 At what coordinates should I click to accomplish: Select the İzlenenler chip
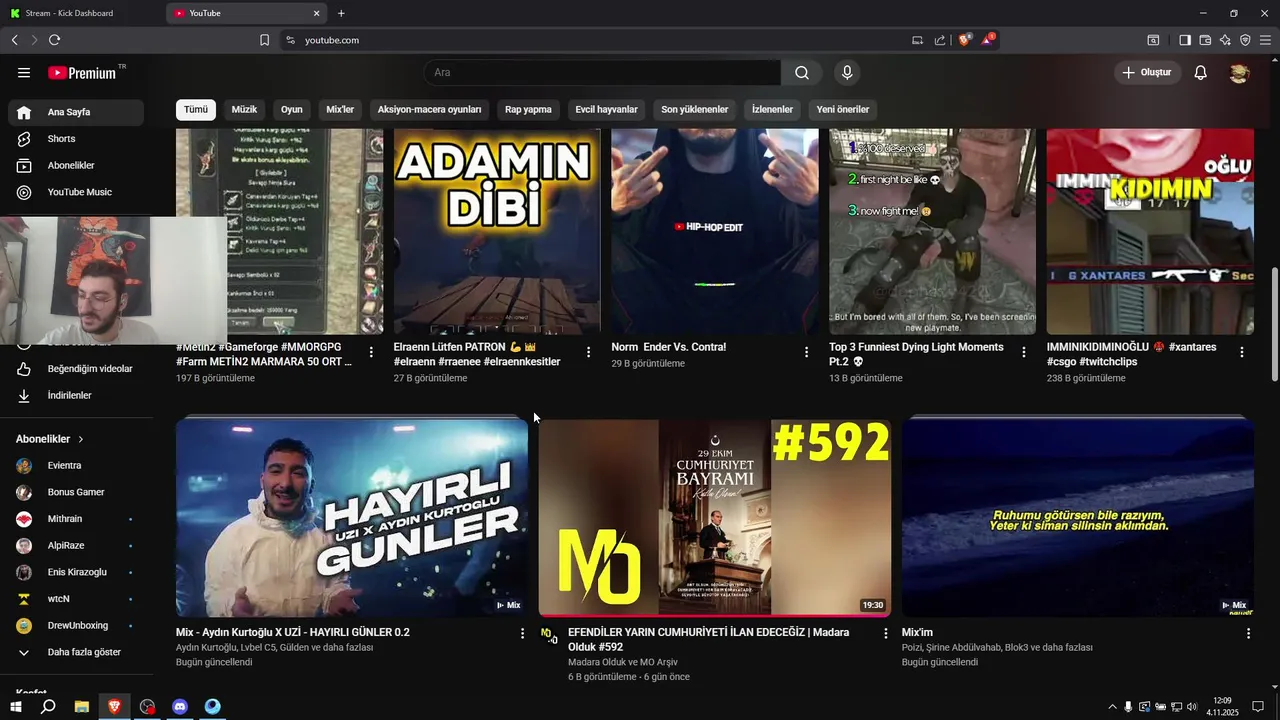[x=772, y=109]
